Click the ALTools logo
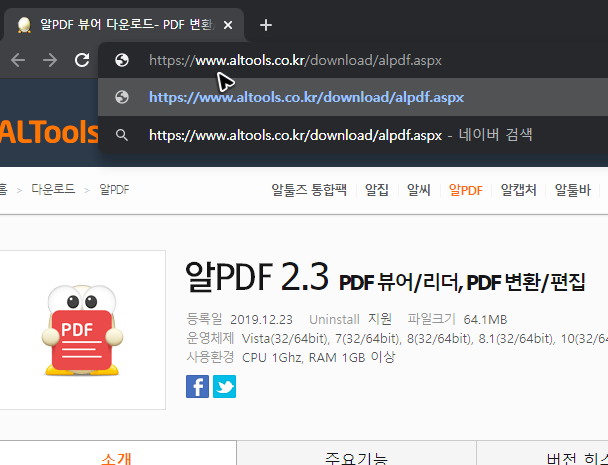 (x=49, y=132)
